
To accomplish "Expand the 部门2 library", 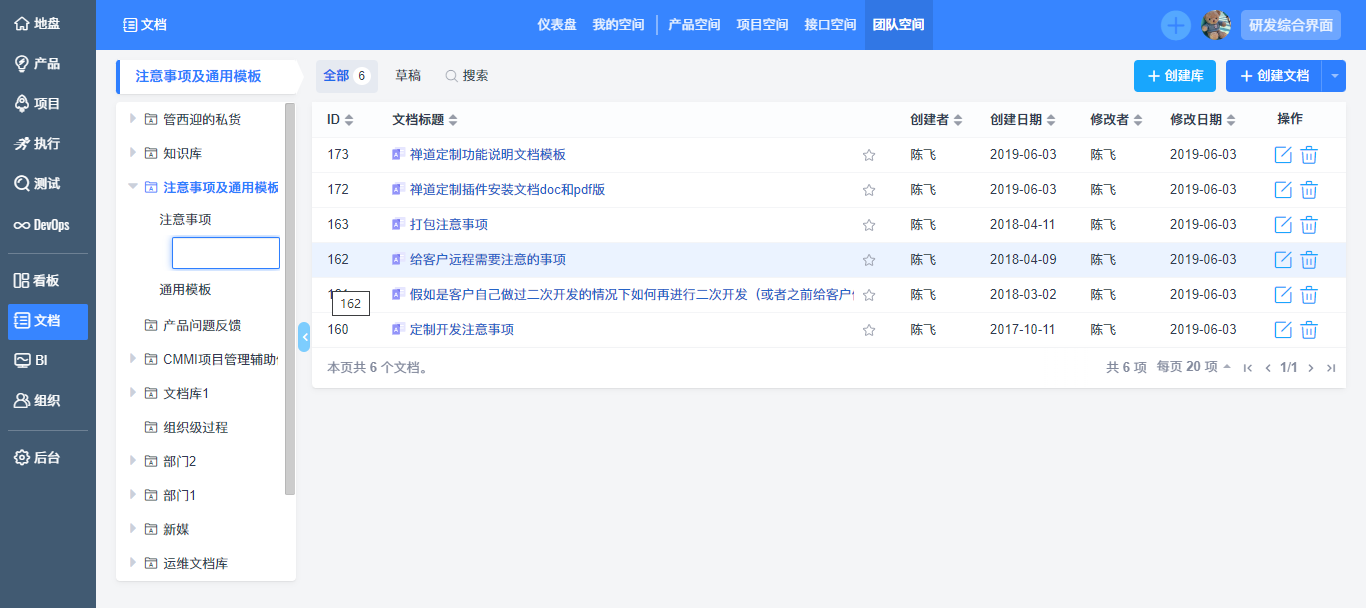I will [x=132, y=461].
